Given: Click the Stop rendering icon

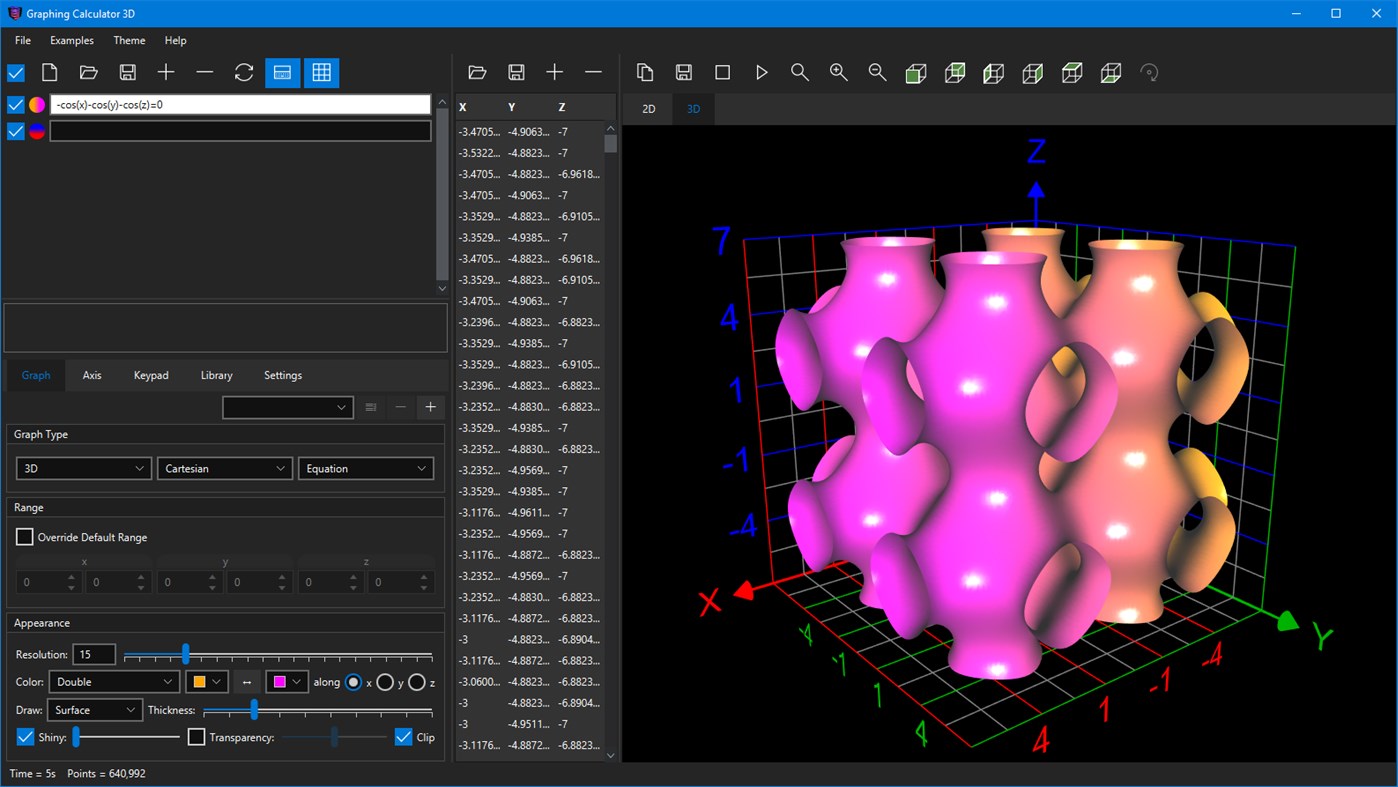Looking at the screenshot, I should [x=722, y=71].
